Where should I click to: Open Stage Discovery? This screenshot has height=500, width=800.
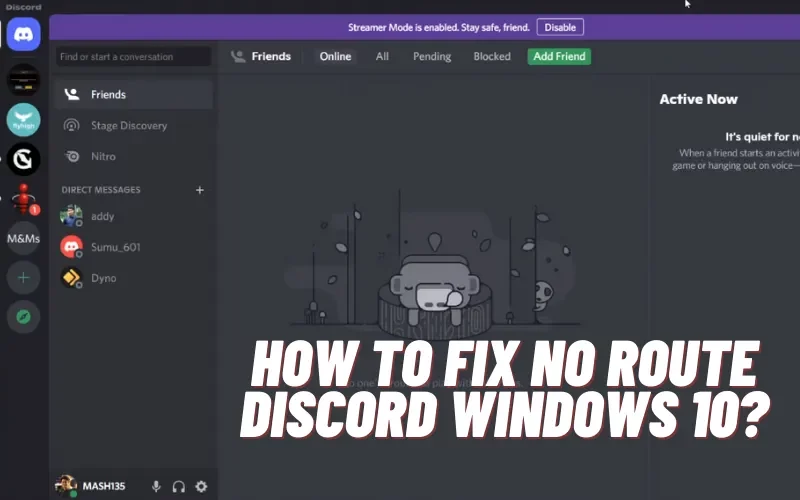pyautogui.click(x=134, y=126)
